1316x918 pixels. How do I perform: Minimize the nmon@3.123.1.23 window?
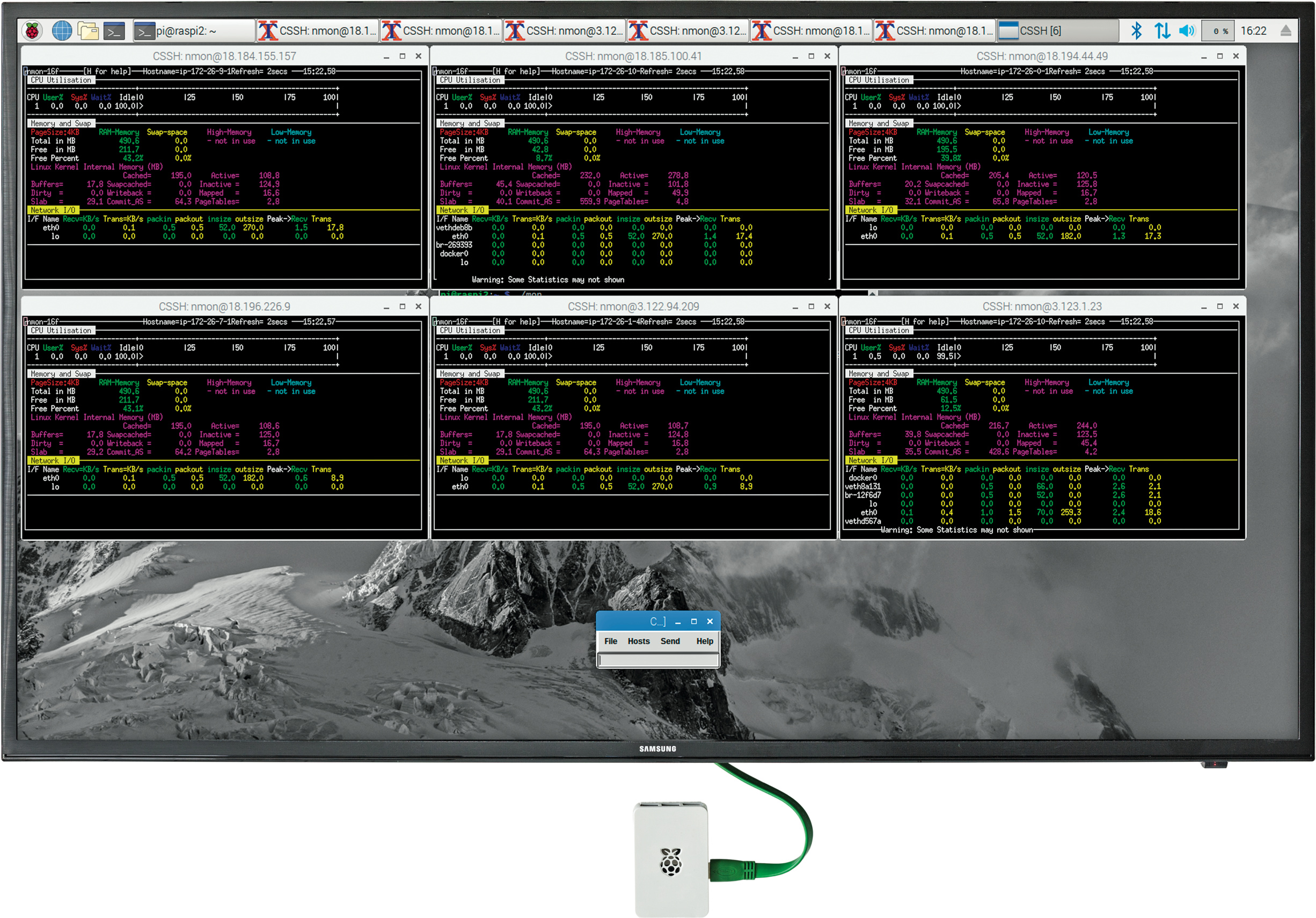tap(1204, 307)
